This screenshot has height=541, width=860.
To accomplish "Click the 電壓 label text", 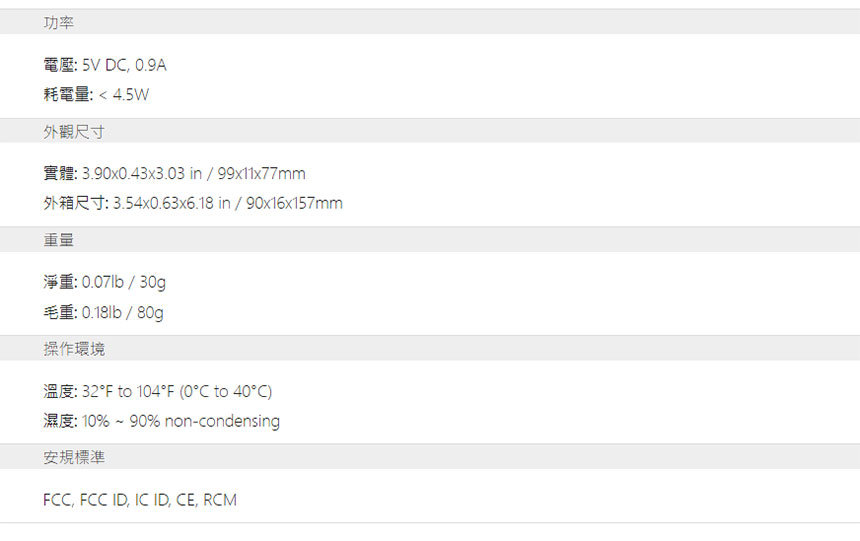I will 59,65.
